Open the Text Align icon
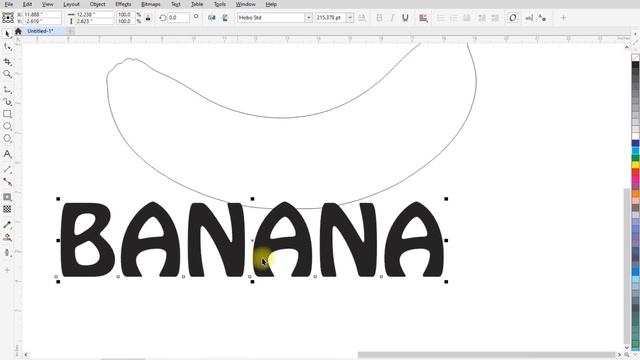The image size is (640, 360). pos(423,18)
